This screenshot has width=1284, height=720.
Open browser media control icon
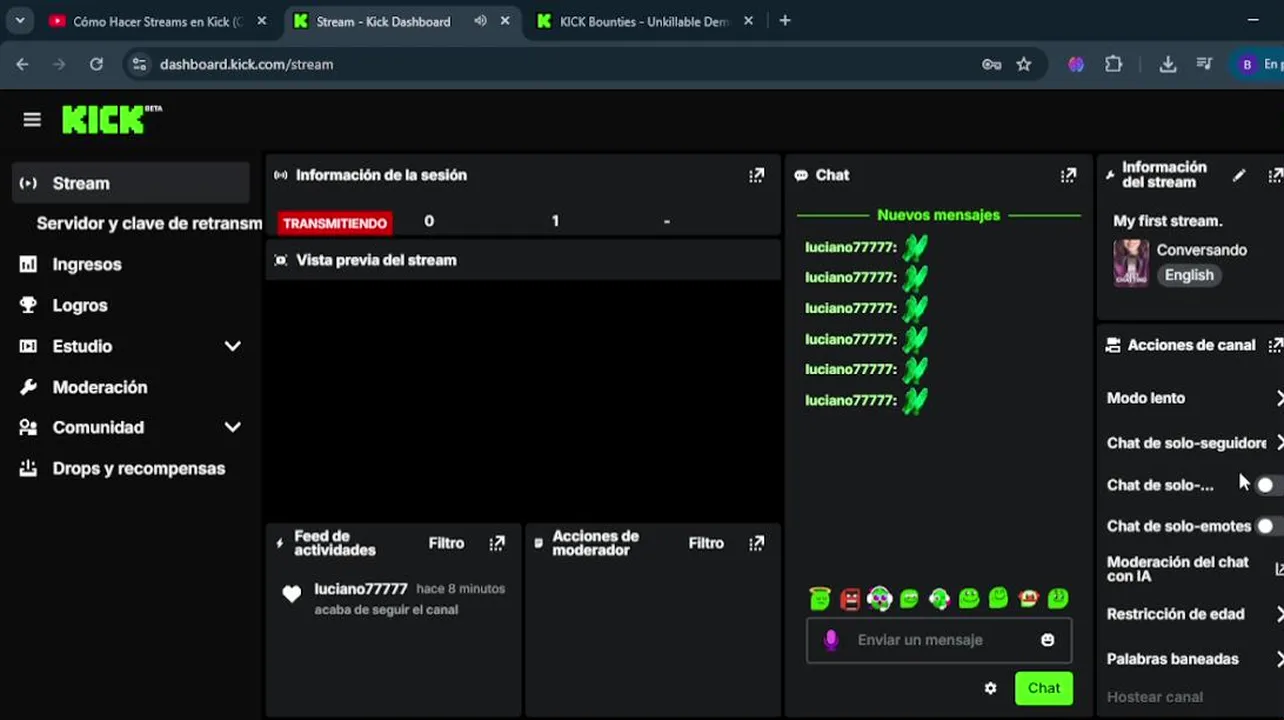click(x=1205, y=64)
